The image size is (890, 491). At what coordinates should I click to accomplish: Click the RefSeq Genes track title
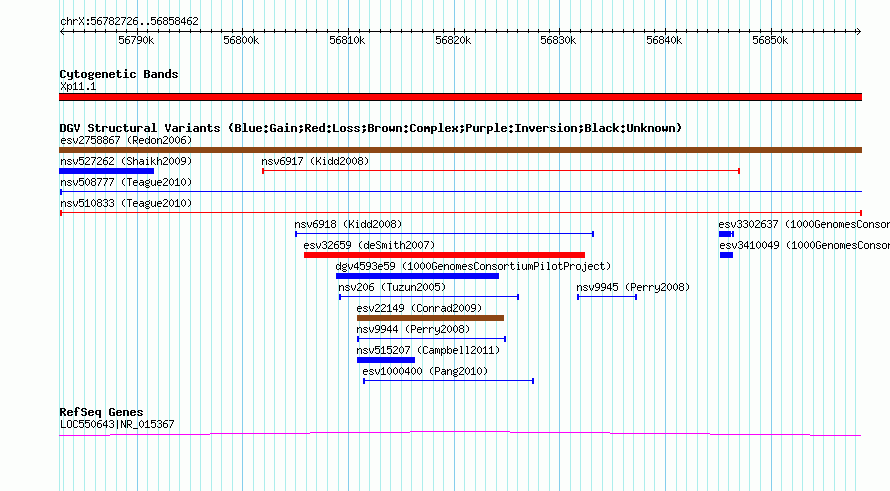tap(101, 412)
